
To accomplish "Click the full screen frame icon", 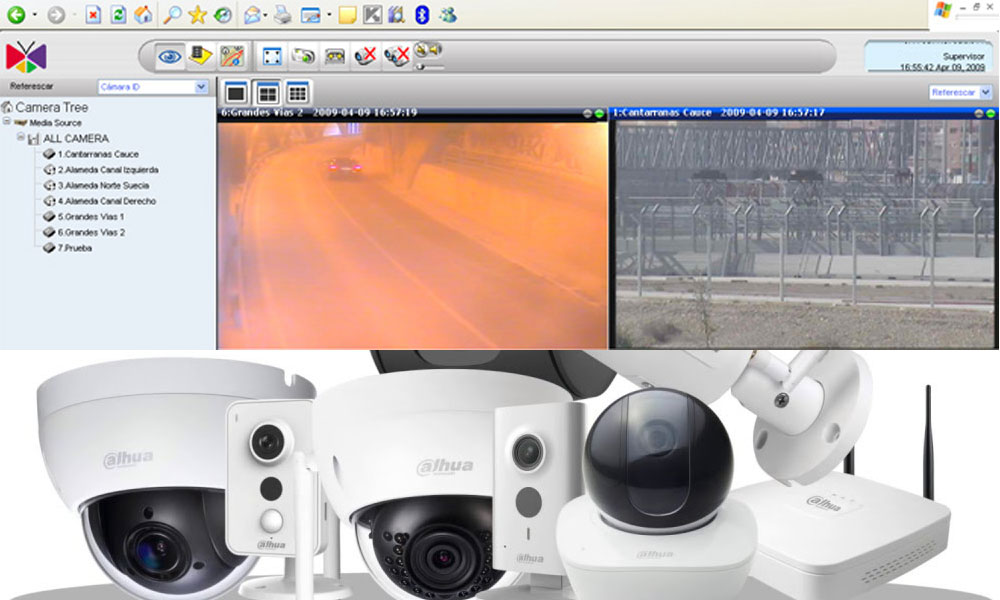I will click(x=271, y=56).
